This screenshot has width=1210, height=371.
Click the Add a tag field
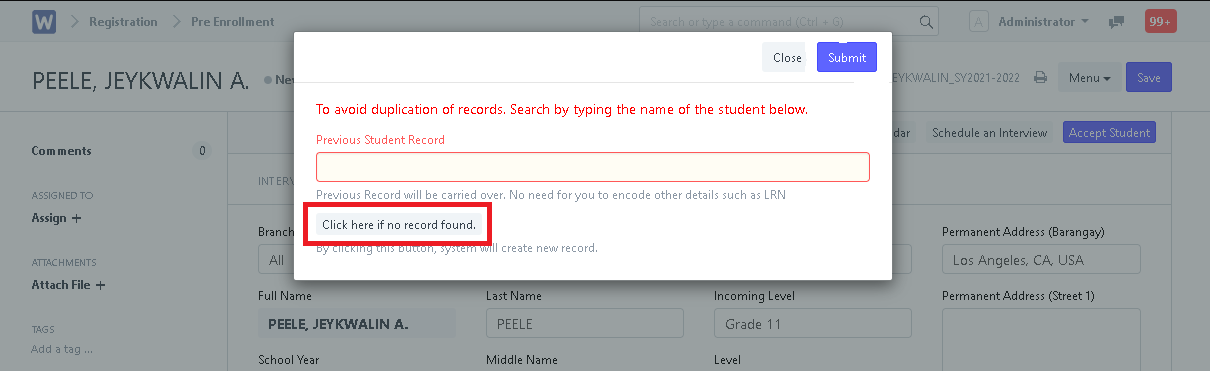[62, 349]
